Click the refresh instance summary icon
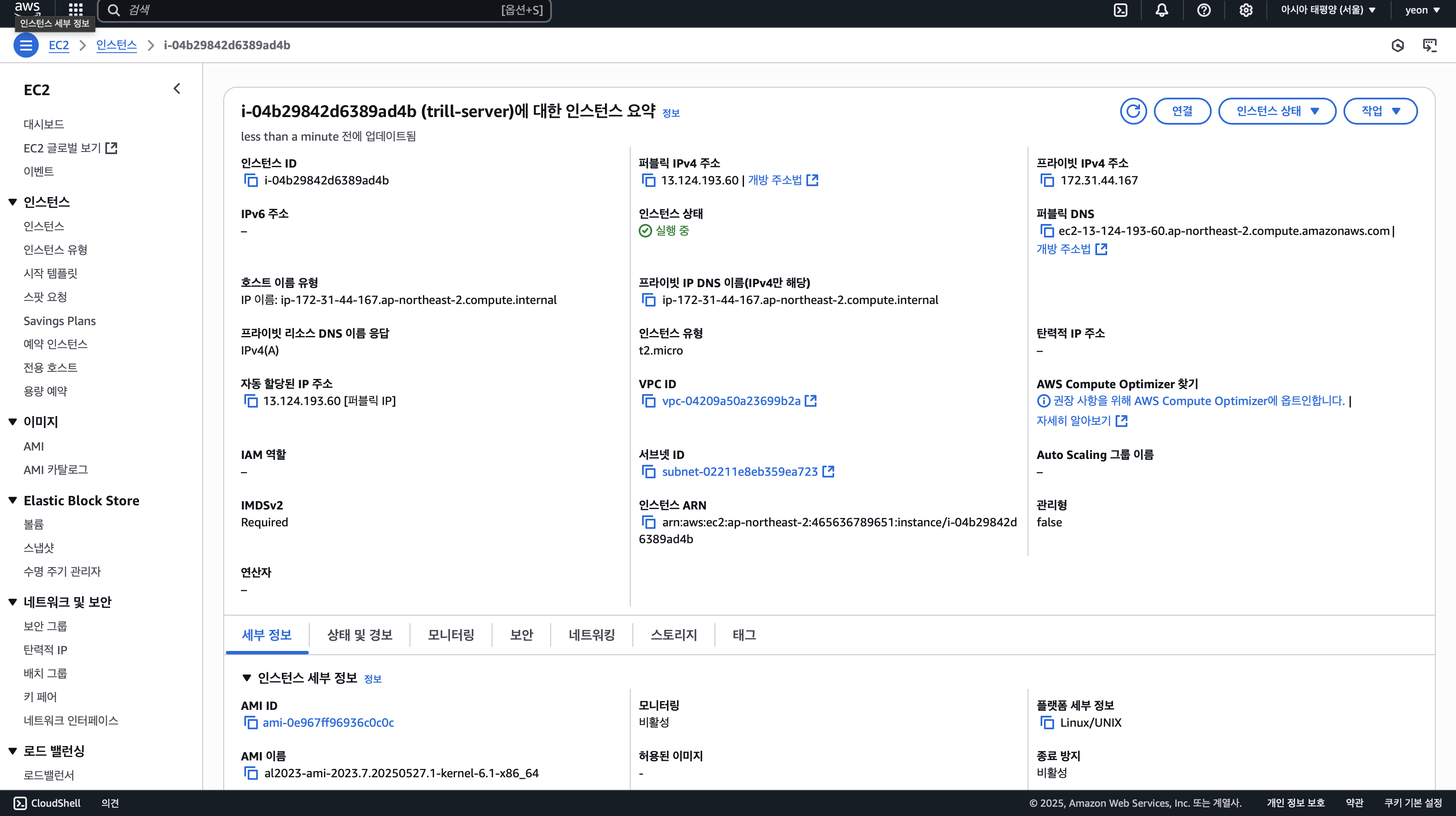The width and height of the screenshot is (1456, 816). coord(1133,111)
